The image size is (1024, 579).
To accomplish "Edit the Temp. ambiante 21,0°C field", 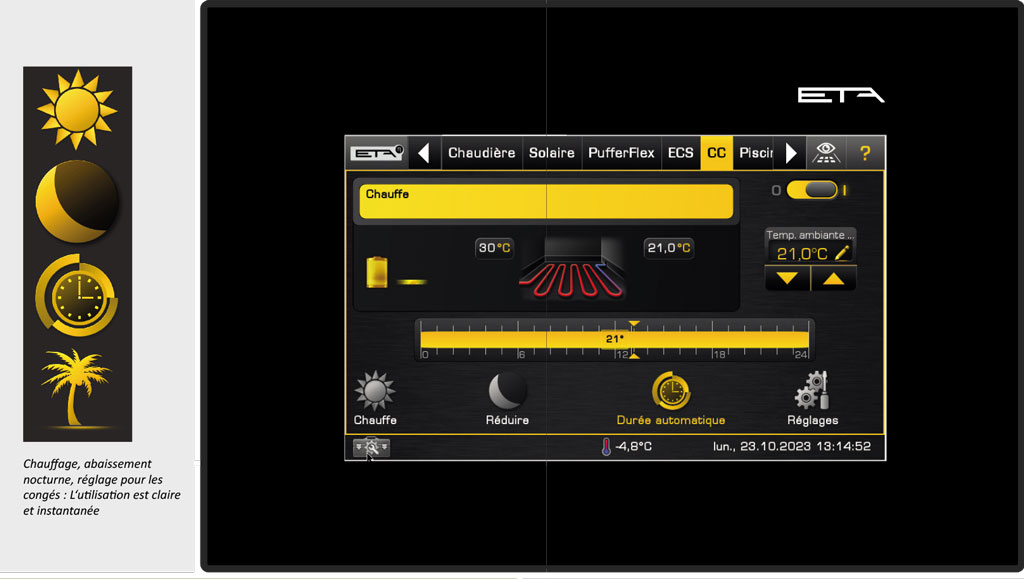I will coord(811,254).
